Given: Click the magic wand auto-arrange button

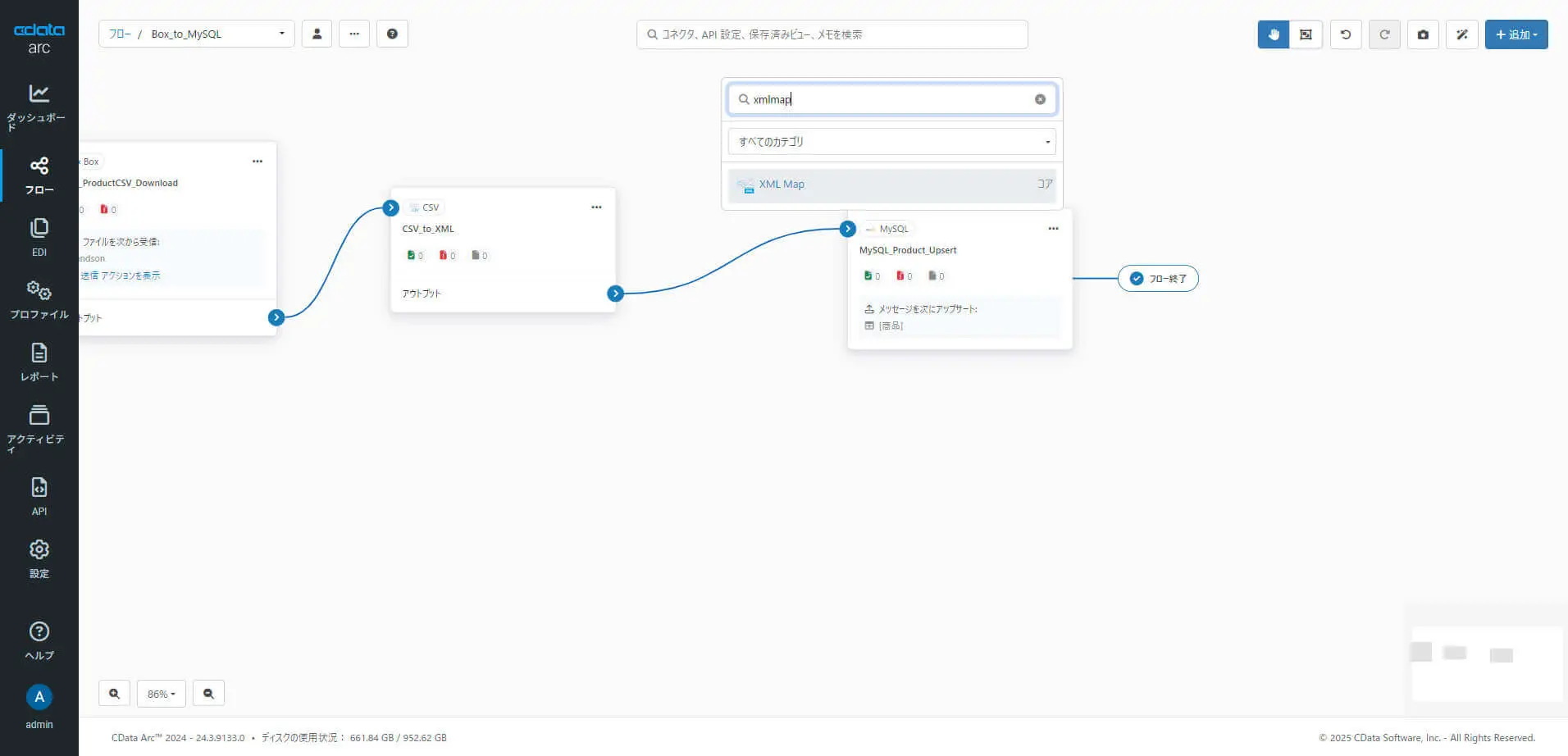Looking at the screenshot, I should (1462, 34).
